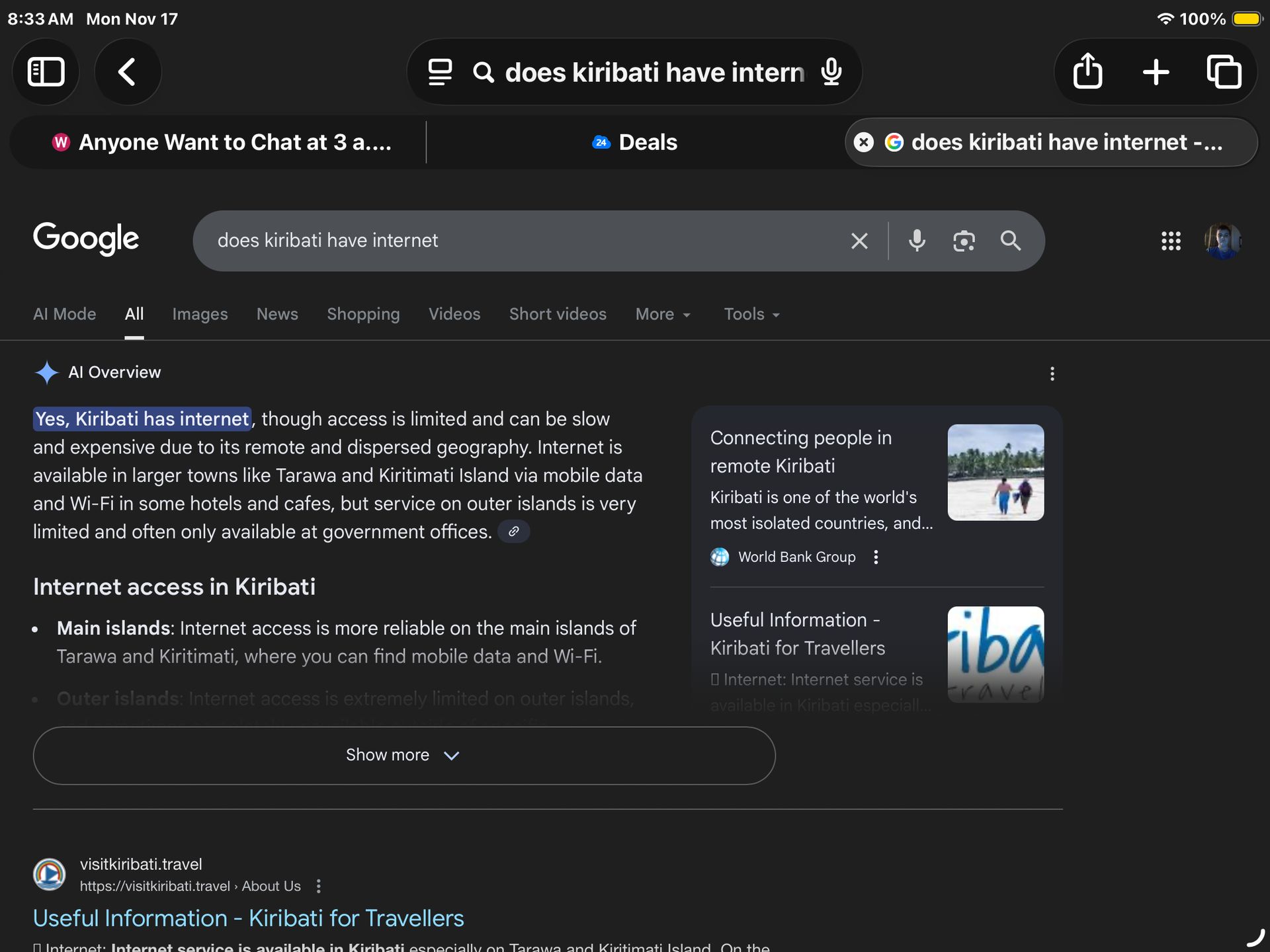
Task: Expand the More search filters dropdown
Action: tap(662, 314)
